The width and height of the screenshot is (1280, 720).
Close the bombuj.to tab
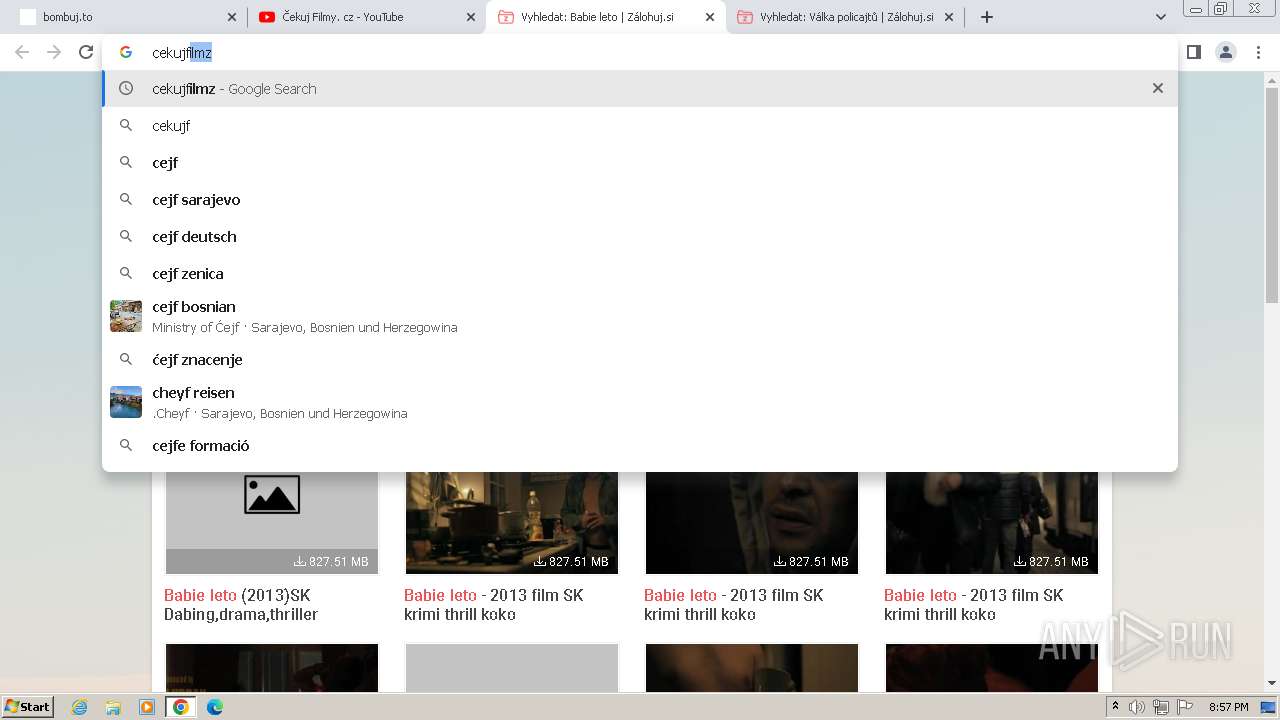coord(232,17)
